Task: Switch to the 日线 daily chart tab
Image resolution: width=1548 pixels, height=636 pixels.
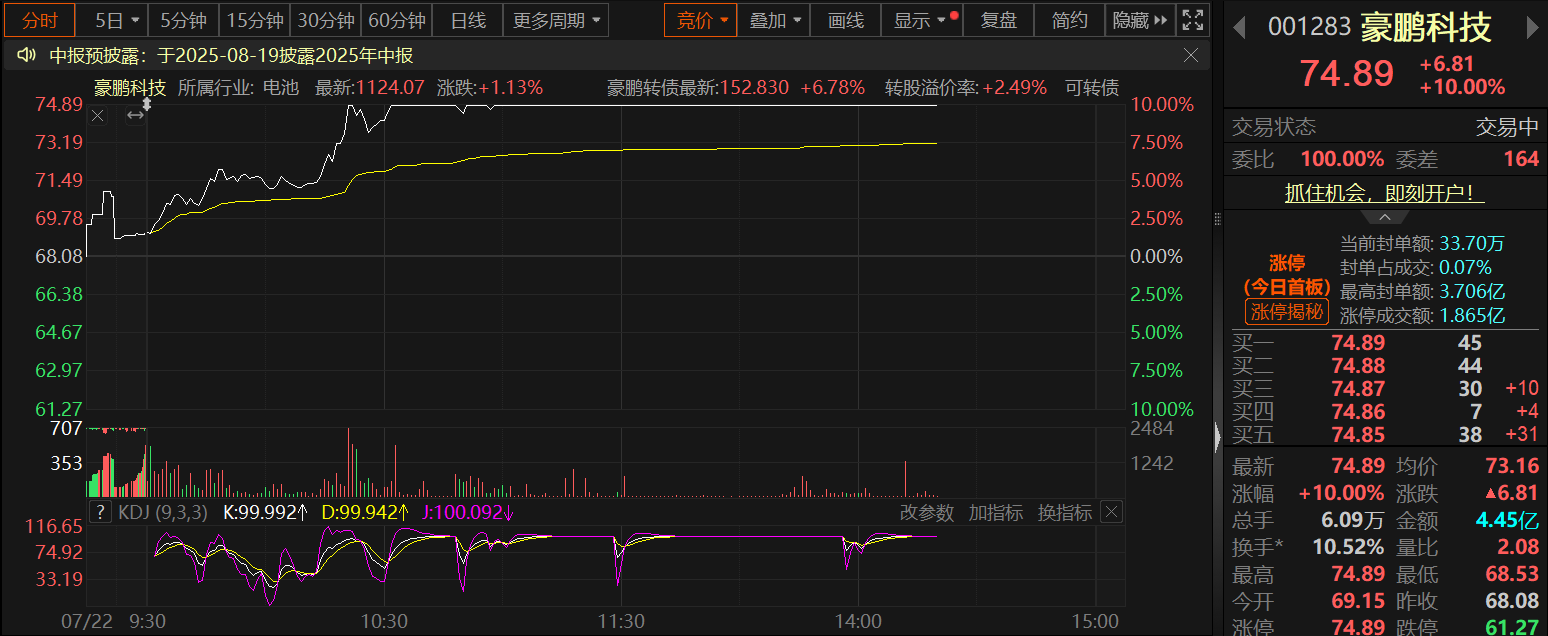Action: click(467, 20)
